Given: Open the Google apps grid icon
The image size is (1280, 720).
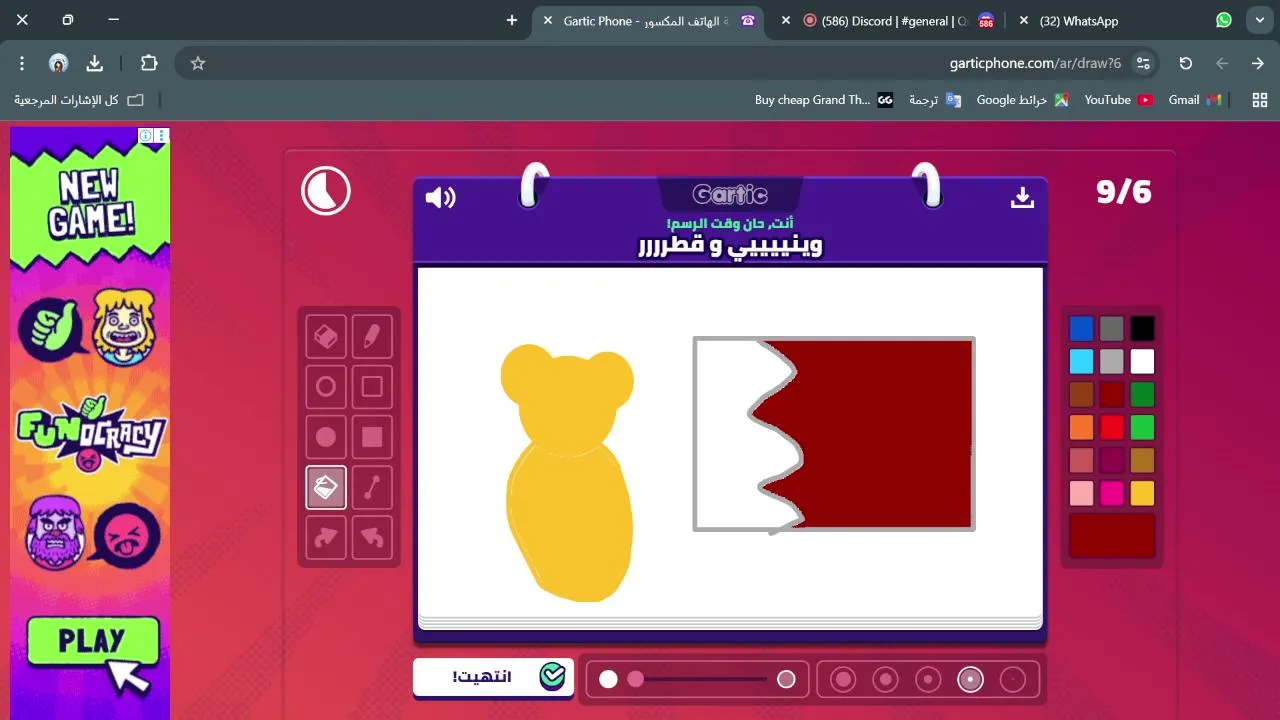Looking at the screenshot, I should click(1260, 100).
